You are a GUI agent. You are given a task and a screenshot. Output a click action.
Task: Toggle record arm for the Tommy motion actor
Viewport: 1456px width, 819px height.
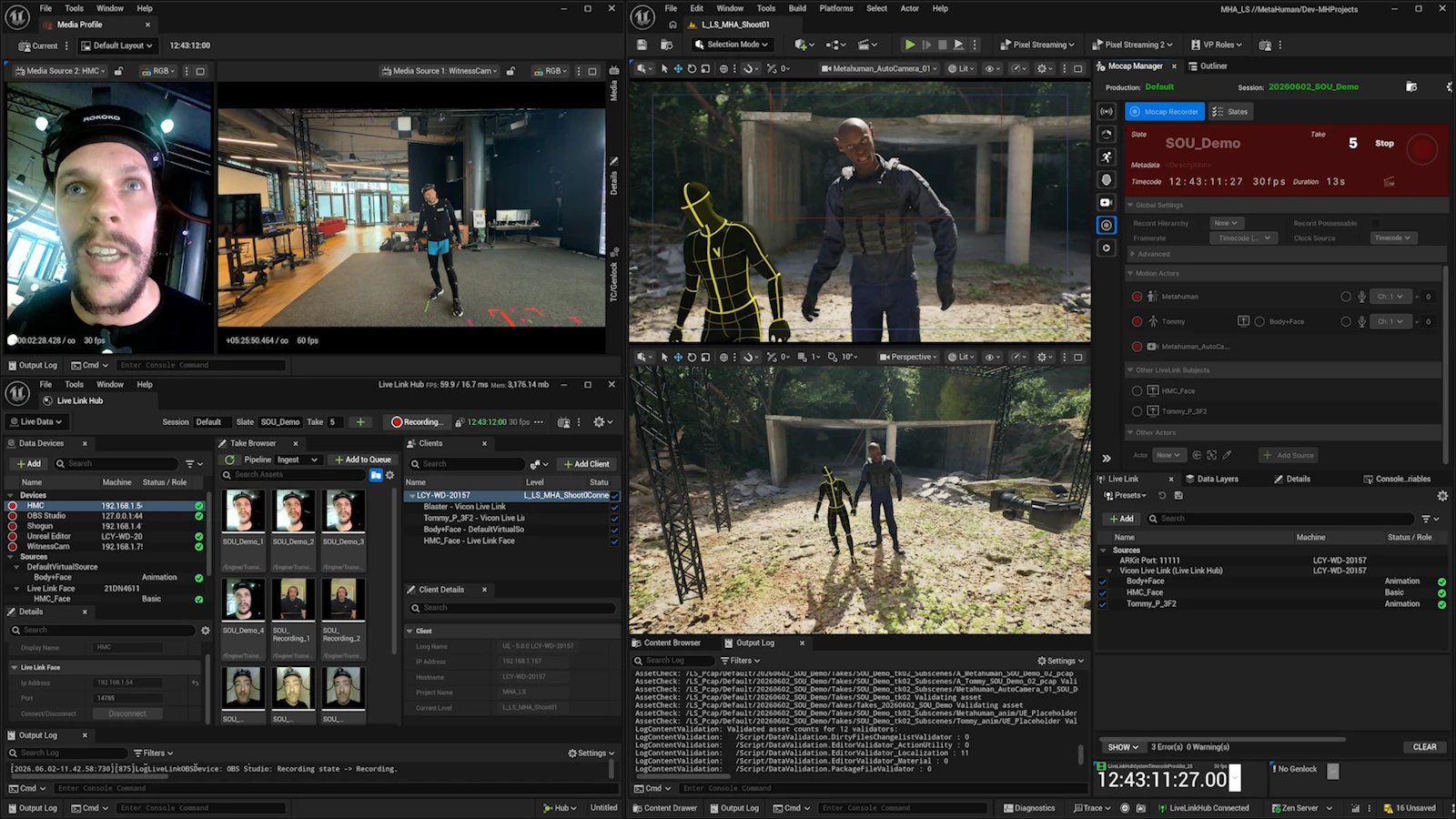[1137, 321]
